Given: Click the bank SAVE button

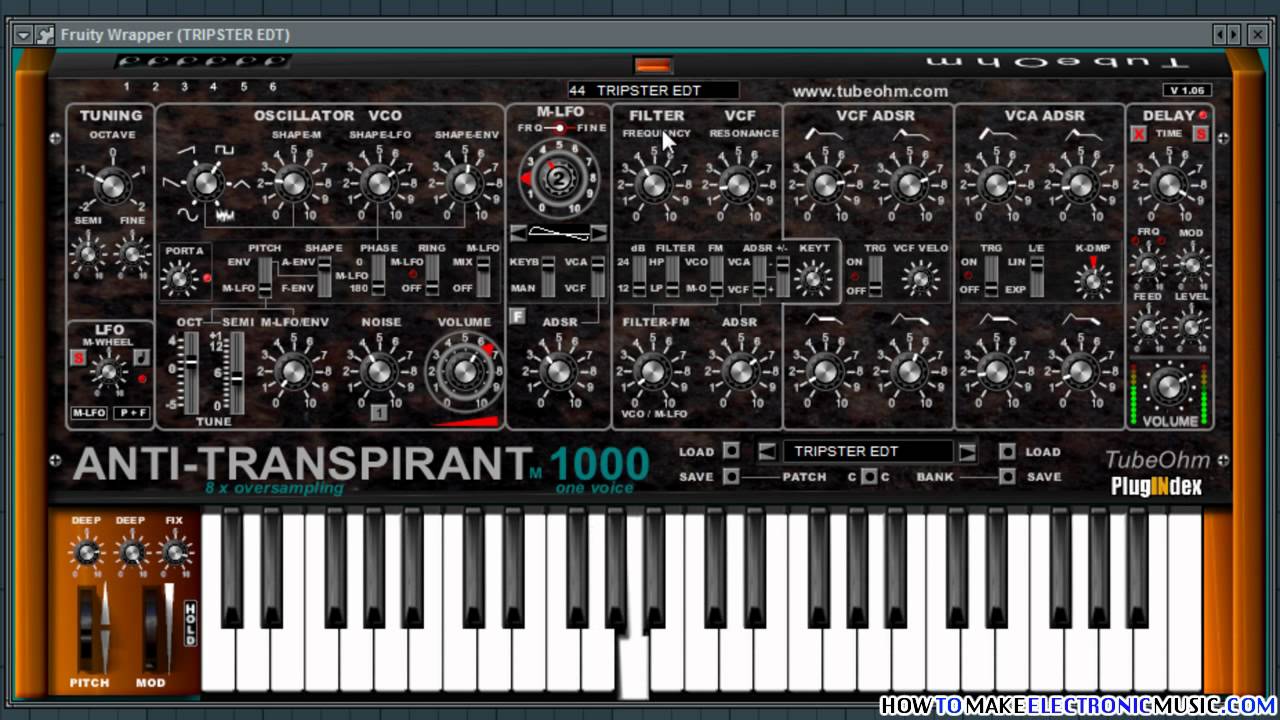Looking at the screenshot, I should pyautogui.click(x=1007, y=476).
